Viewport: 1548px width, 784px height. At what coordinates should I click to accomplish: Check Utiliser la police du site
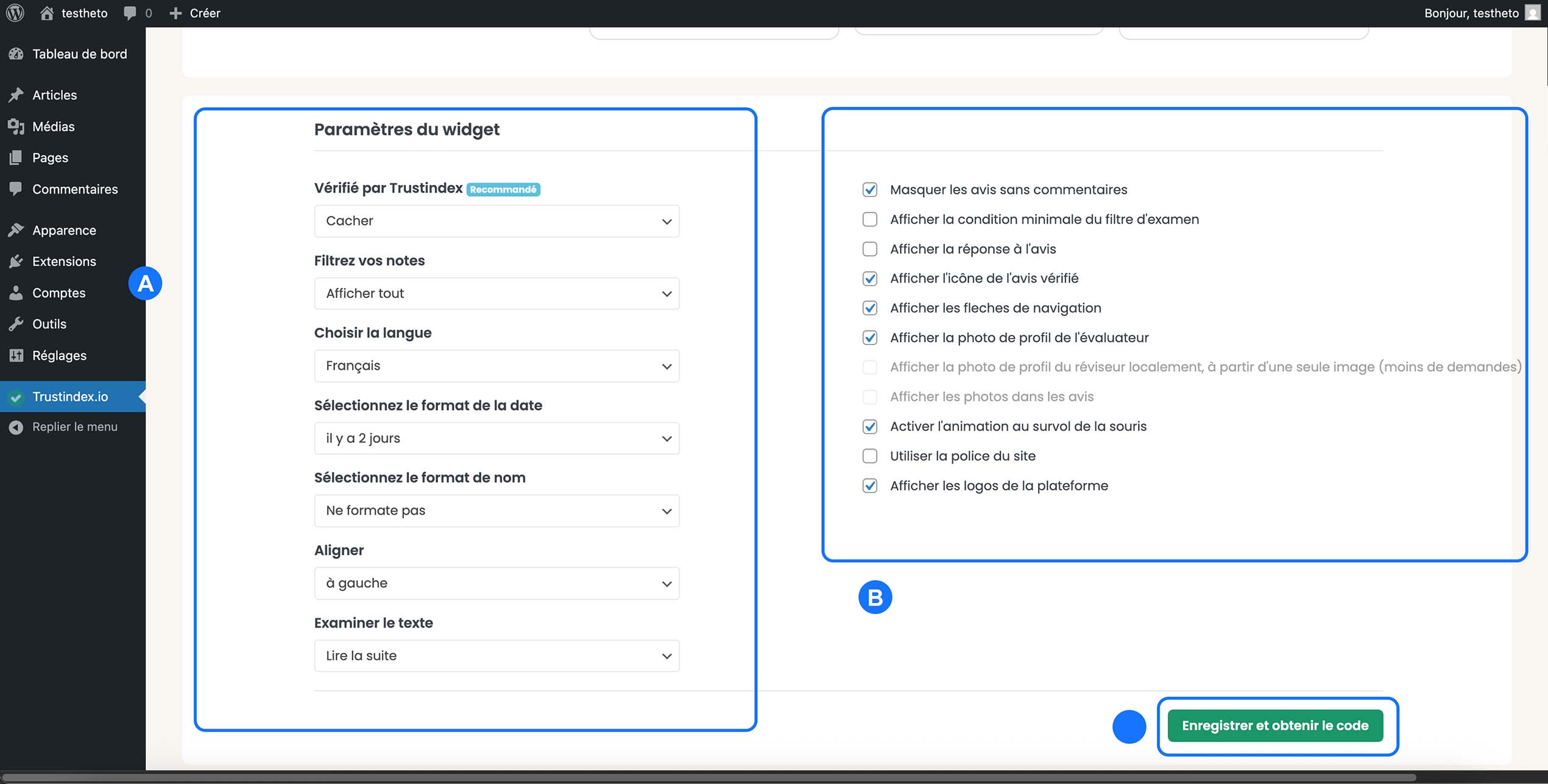pos(869,456)
